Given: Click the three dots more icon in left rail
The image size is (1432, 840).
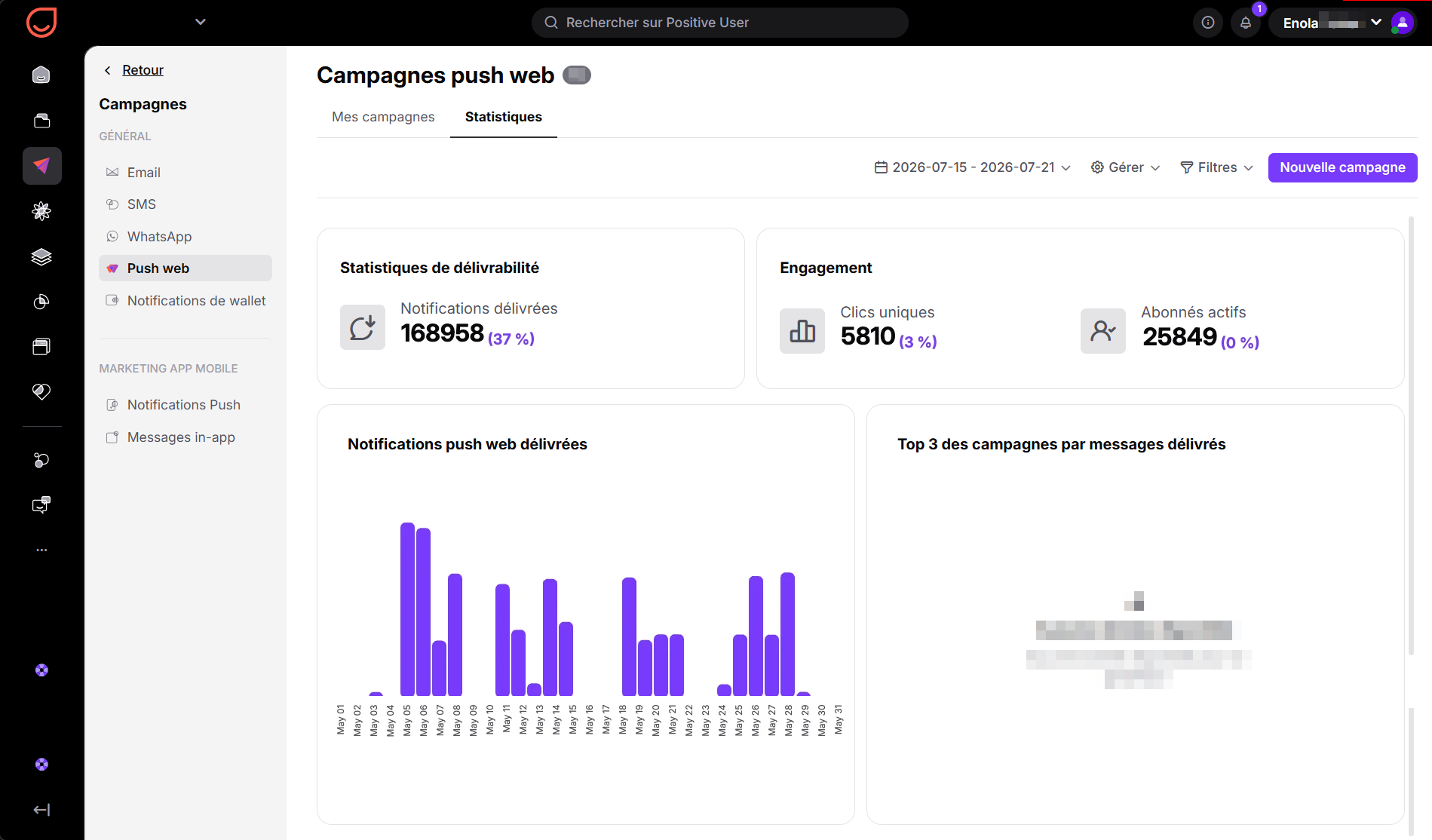Looking at the screenshot, I should pos(41,550).
